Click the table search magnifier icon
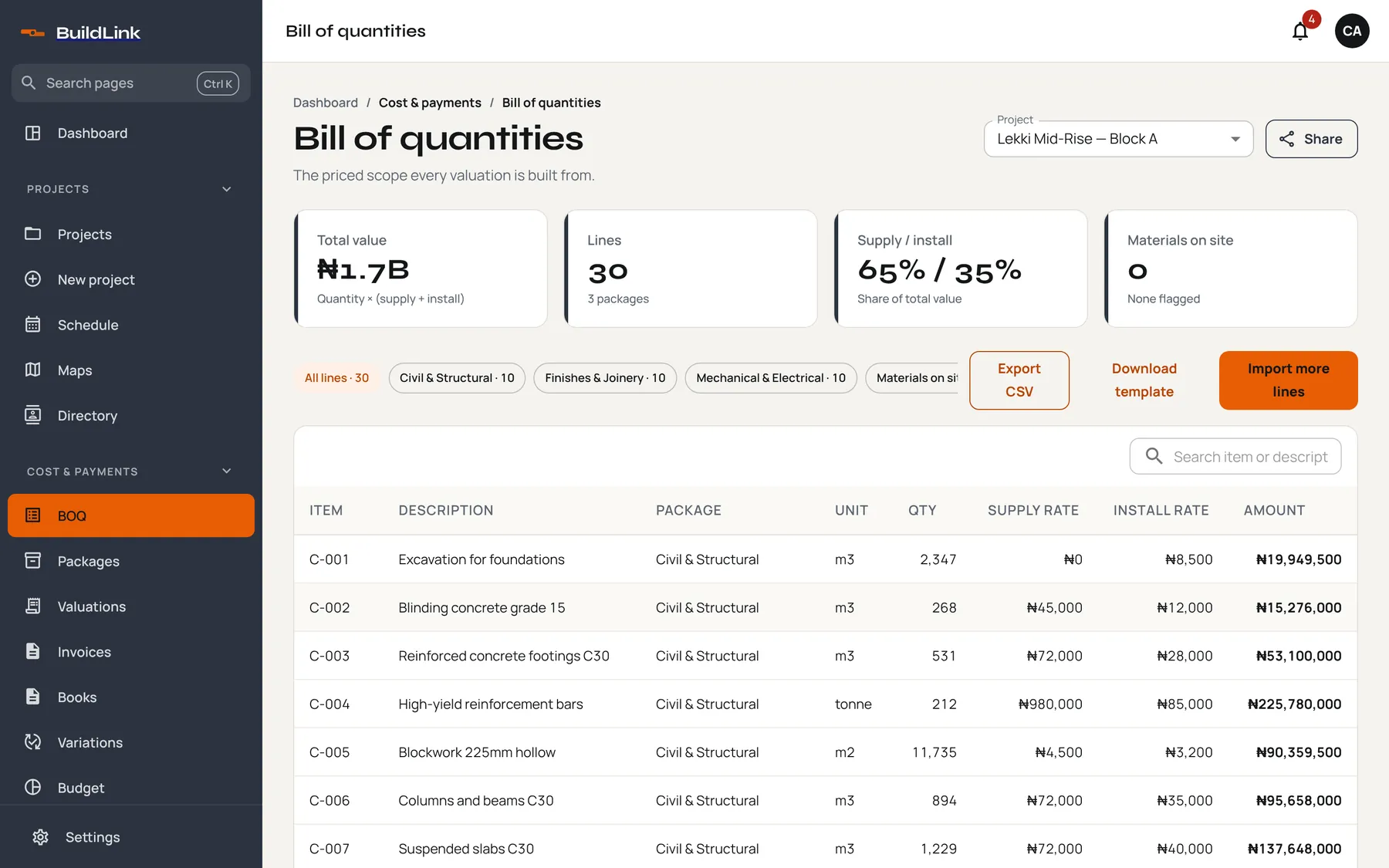This screenshot has height=868, width=1389. (x=1154, y=456)
